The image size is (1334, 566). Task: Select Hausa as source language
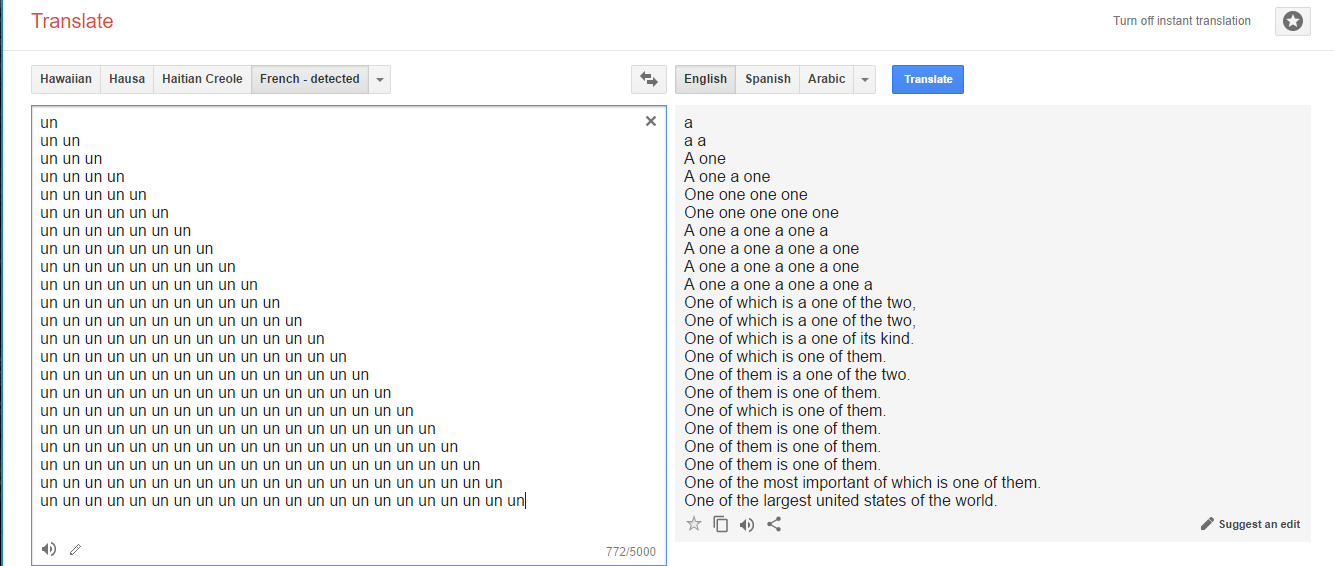point(127,79)
